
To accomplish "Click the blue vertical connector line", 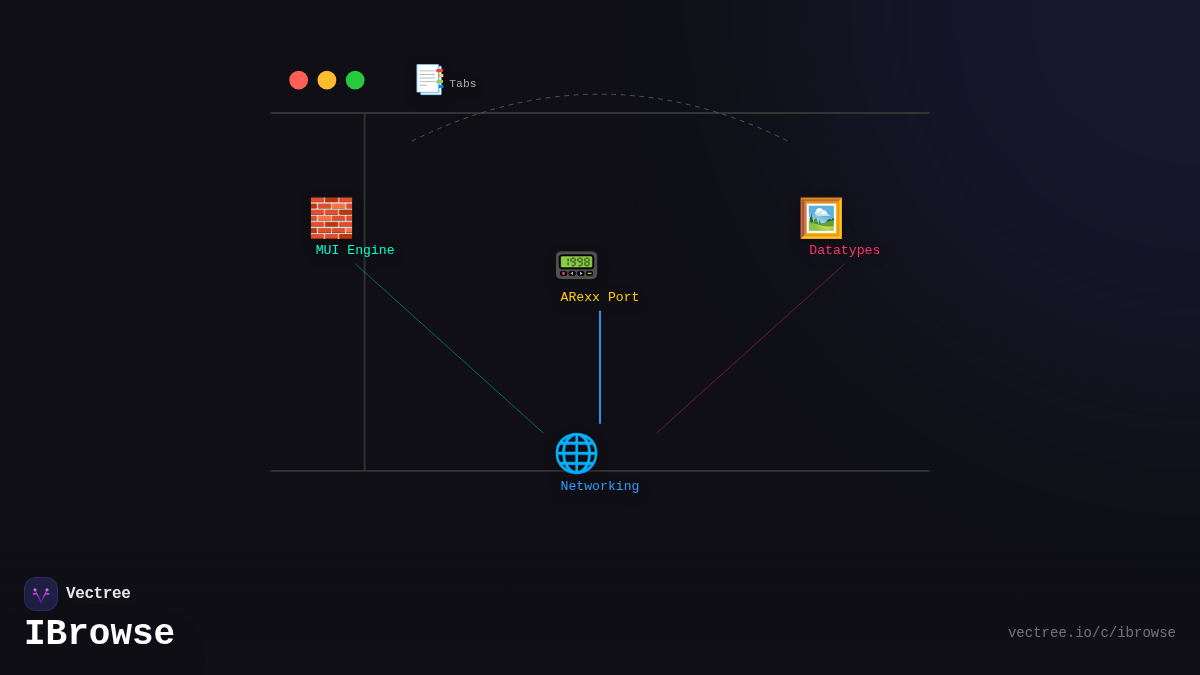I will pyautogui.click(x=600, y=367).
